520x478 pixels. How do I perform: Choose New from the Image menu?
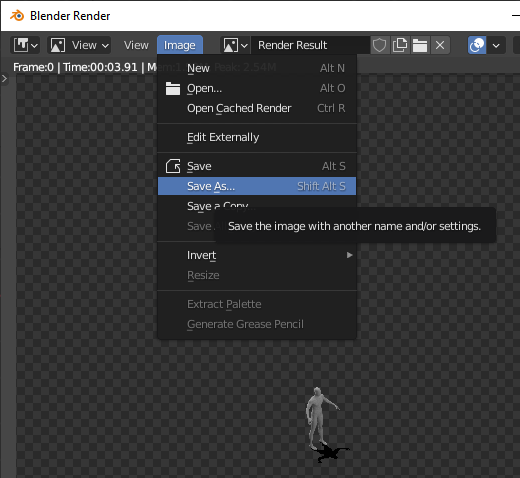[257, 68]
